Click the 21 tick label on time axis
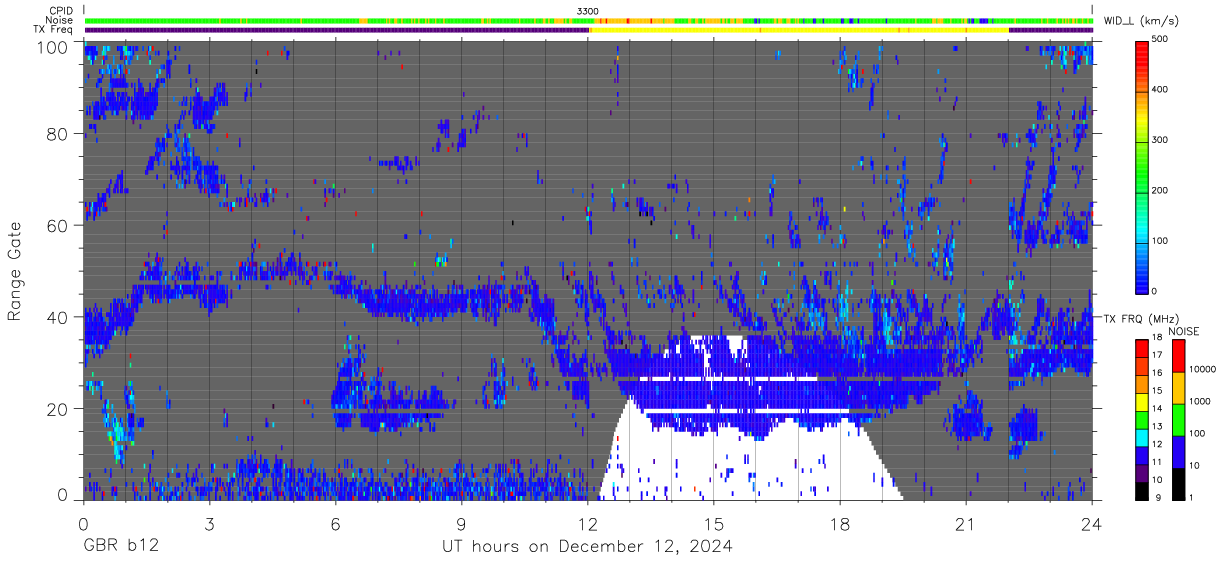1228x567 pixels. 966,523
